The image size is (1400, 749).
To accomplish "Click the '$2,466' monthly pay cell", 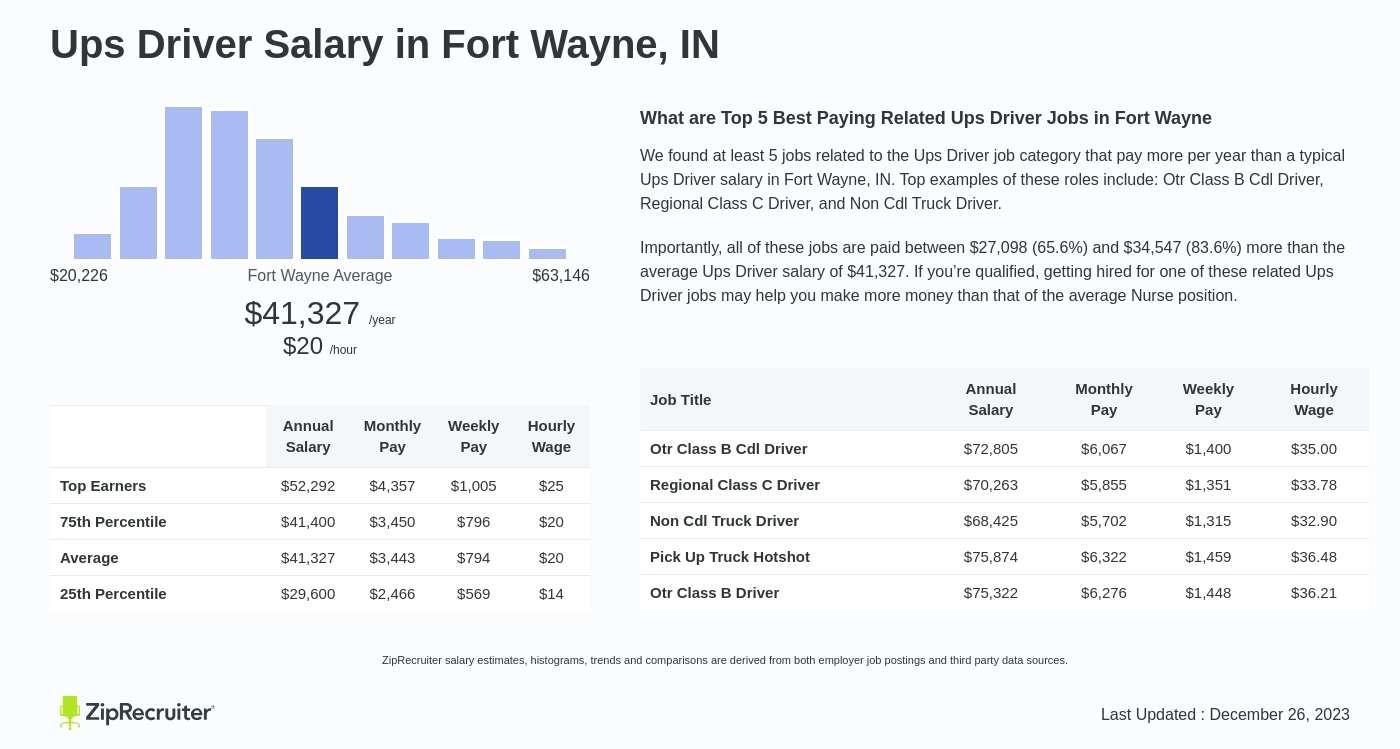I will (392, 593).
